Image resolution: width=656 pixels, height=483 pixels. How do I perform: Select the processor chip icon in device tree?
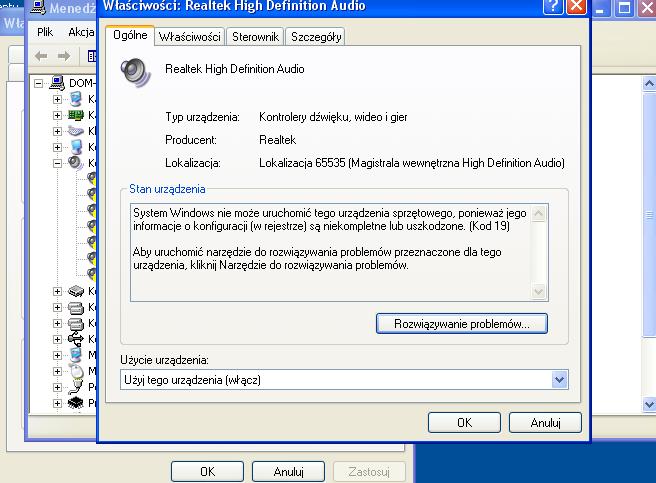pos(76,403)
